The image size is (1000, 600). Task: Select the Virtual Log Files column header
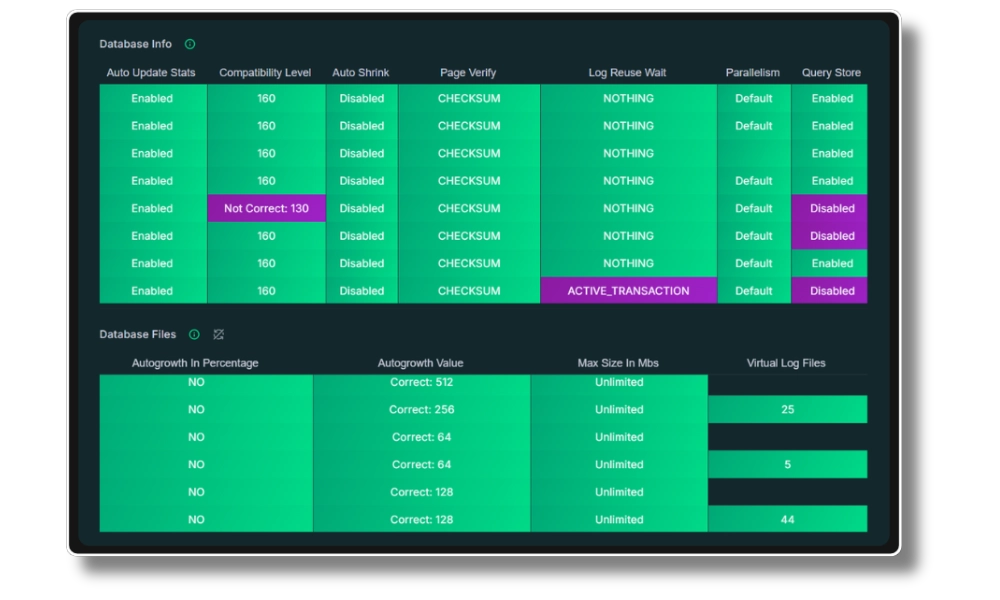786,363
